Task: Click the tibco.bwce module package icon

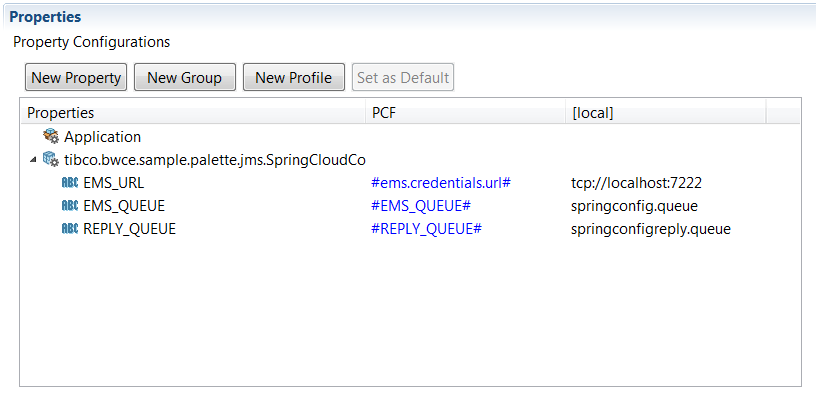Action: [51, 159]
